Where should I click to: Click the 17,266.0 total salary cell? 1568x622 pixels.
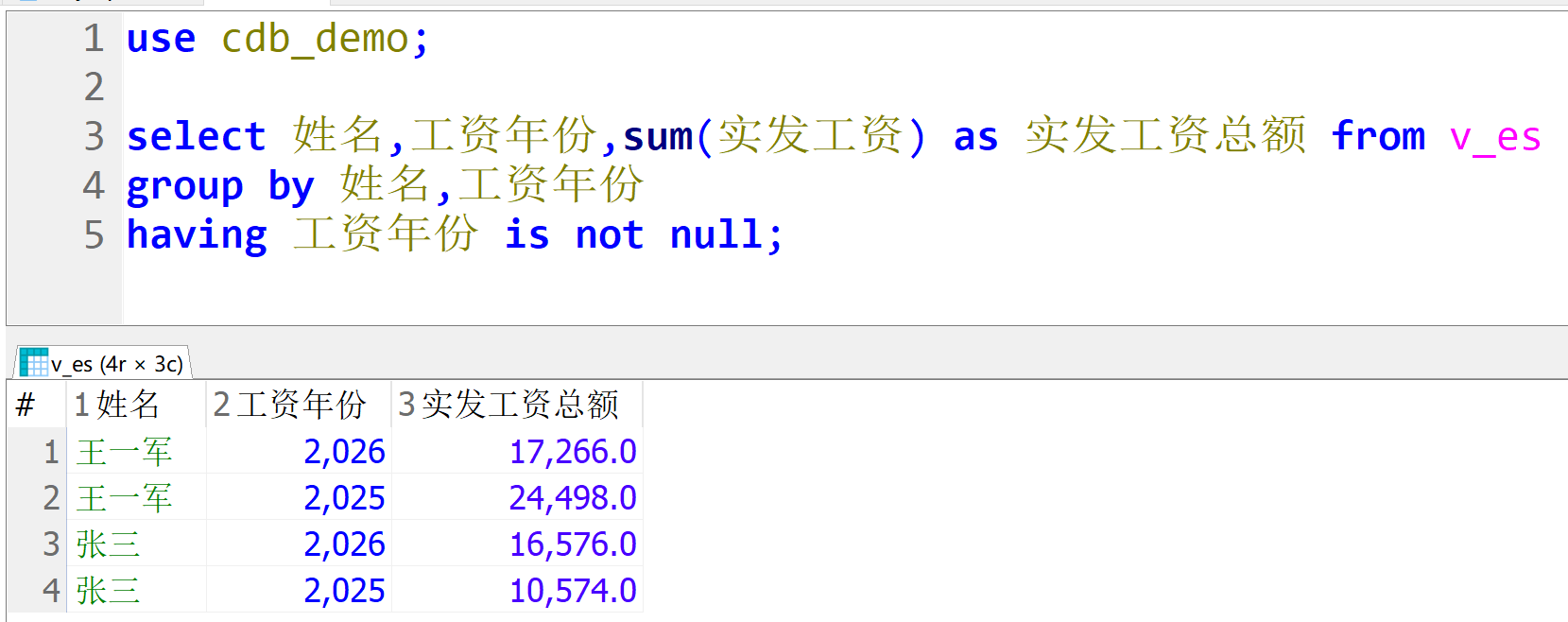[x=572, y=452]
